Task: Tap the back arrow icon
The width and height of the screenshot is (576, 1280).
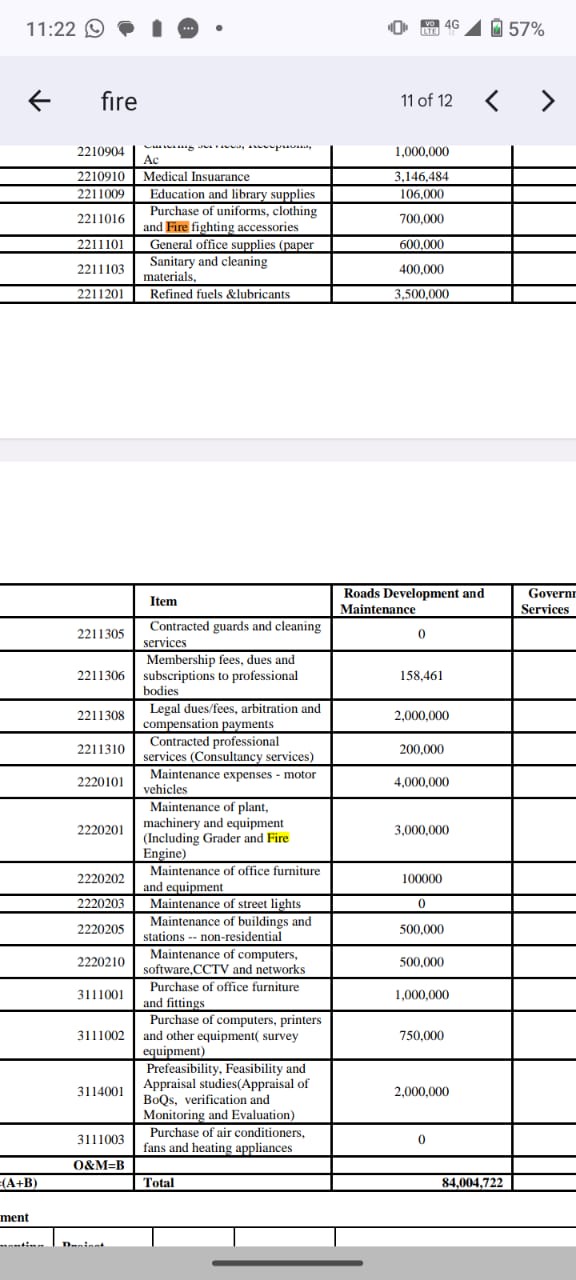Action: tap(39, 101)
